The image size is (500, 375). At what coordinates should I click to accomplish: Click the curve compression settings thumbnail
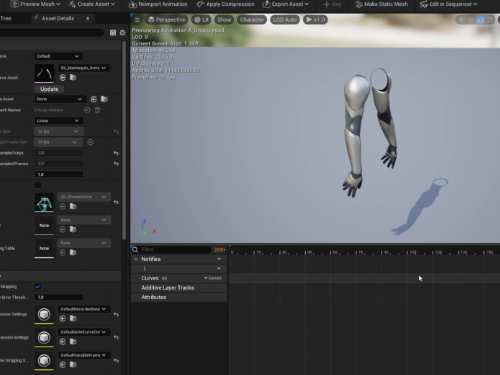[x=44, y=337]
